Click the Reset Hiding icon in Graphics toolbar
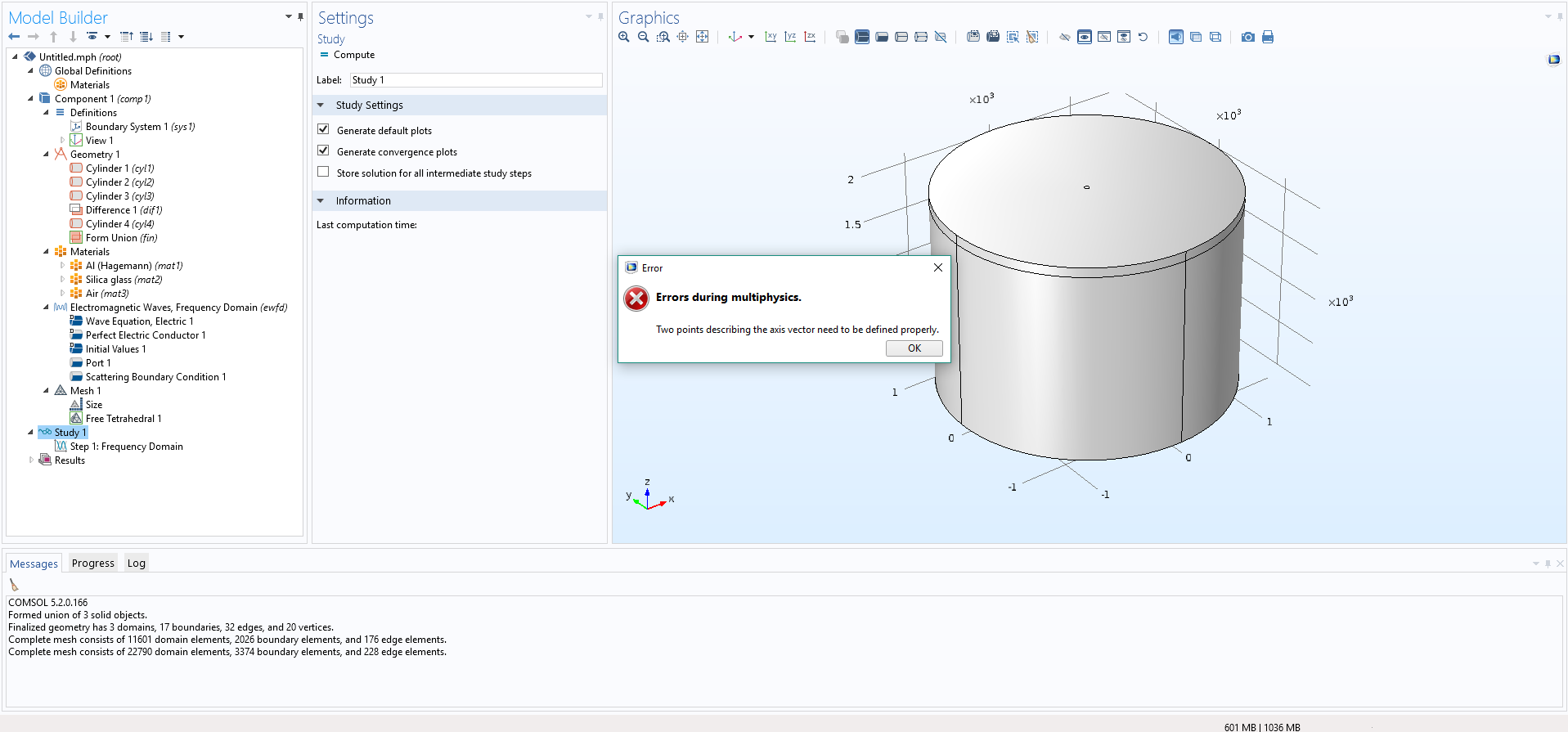The height and width of the screenshot is (732, 1568). pos(1143,37)
